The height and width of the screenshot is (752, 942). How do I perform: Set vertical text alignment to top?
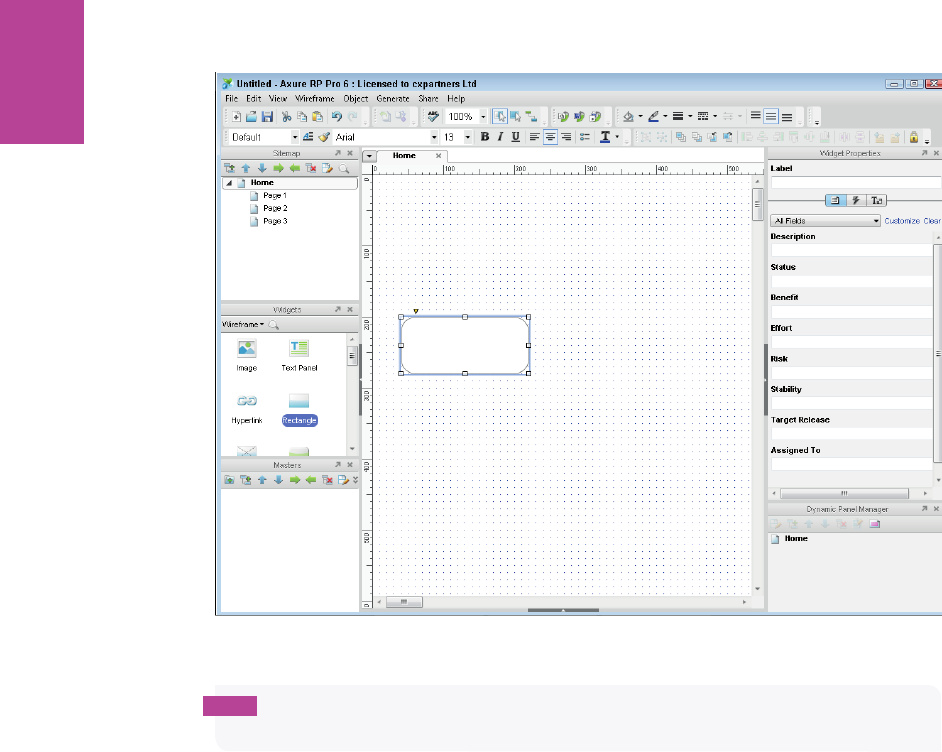(755, 117)
